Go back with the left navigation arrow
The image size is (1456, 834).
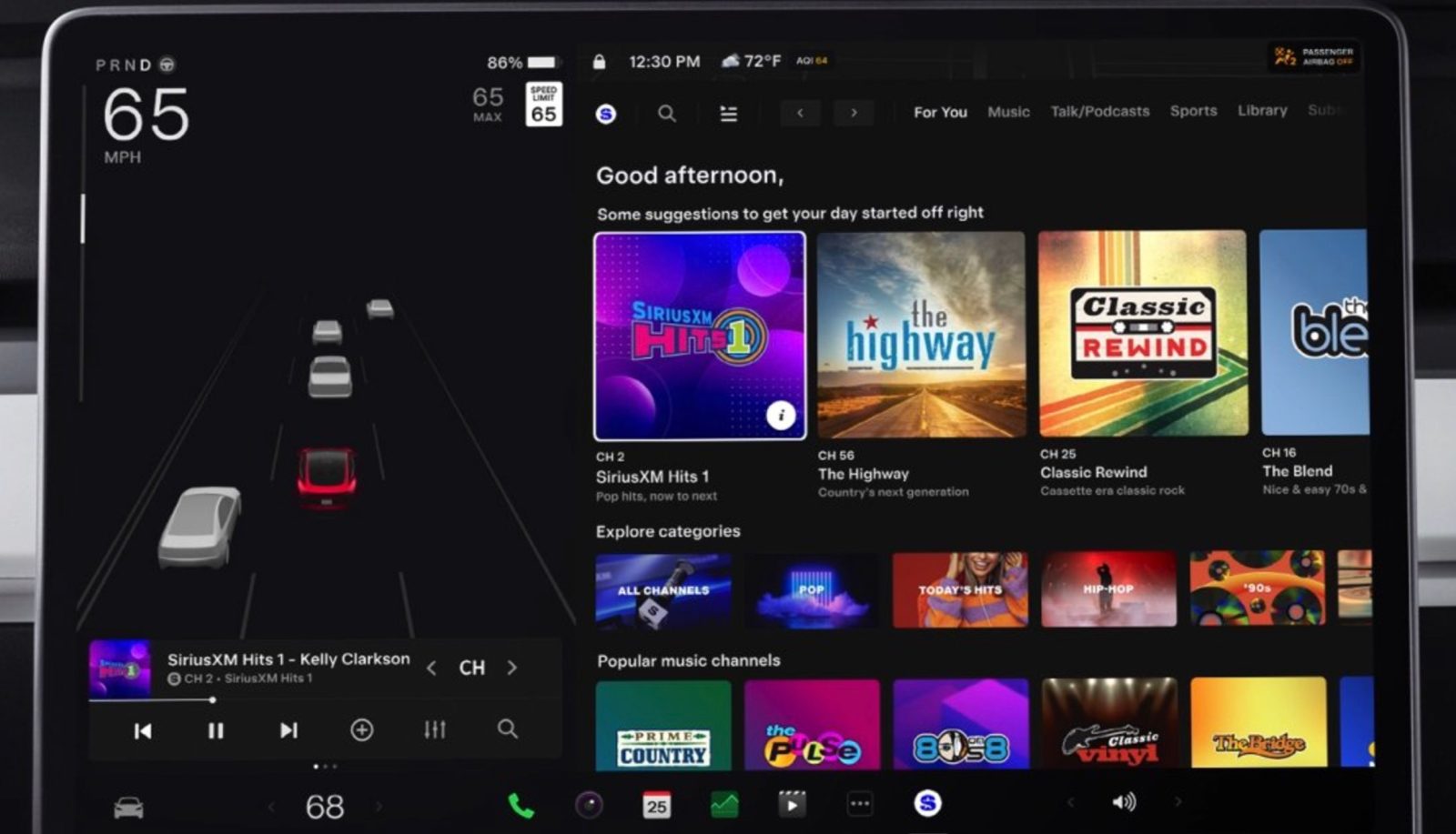pyautogui.click(x=800, y=113)
